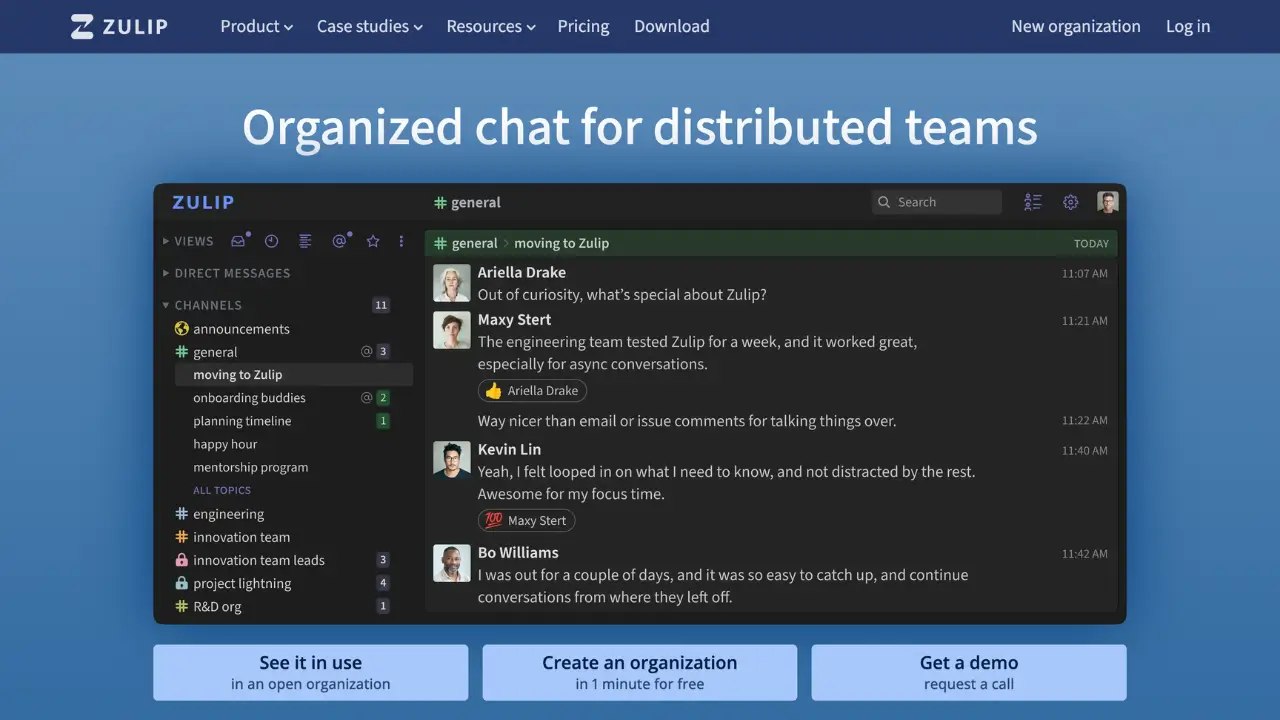Select the project lightning channel
Viewport: 1280px width, 720px height.
tap(242, 583)
